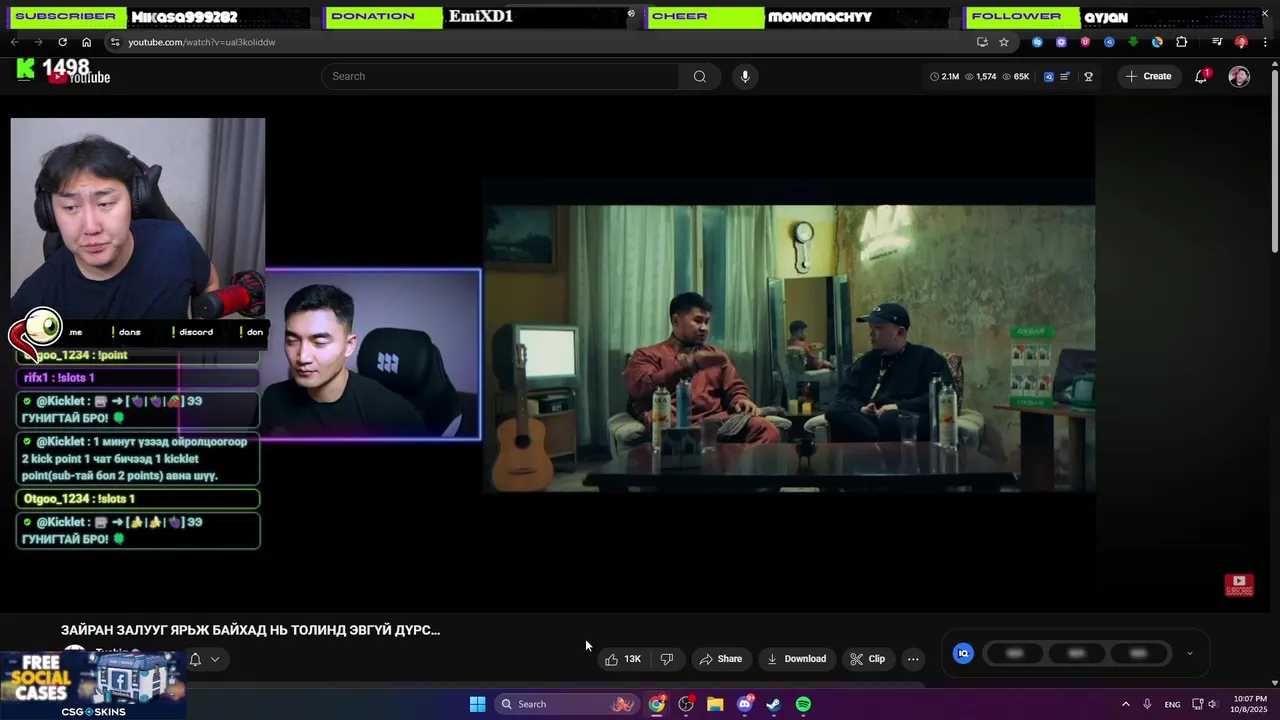Image resolution: width=1280 pixels, height=720 pixels.
Task: Click the Download button
Action: click(797, 659)
